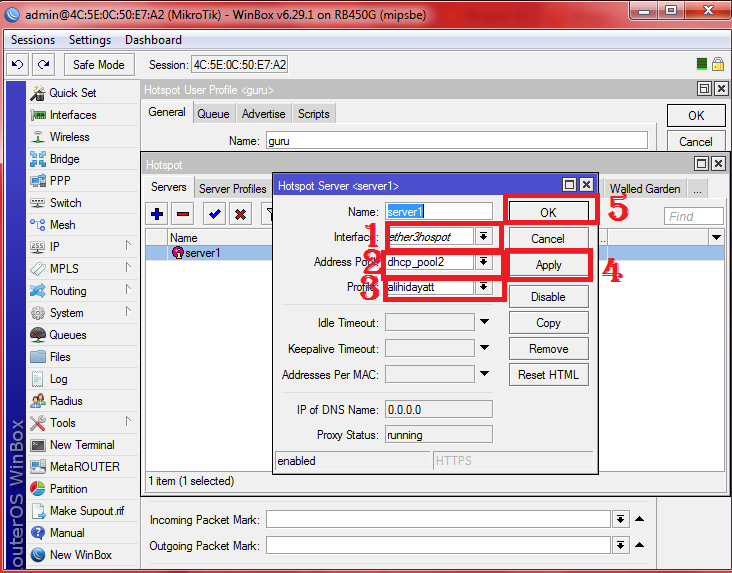Open PPP in the sidebar
732x573 pixels.
[x=83, y=181]
